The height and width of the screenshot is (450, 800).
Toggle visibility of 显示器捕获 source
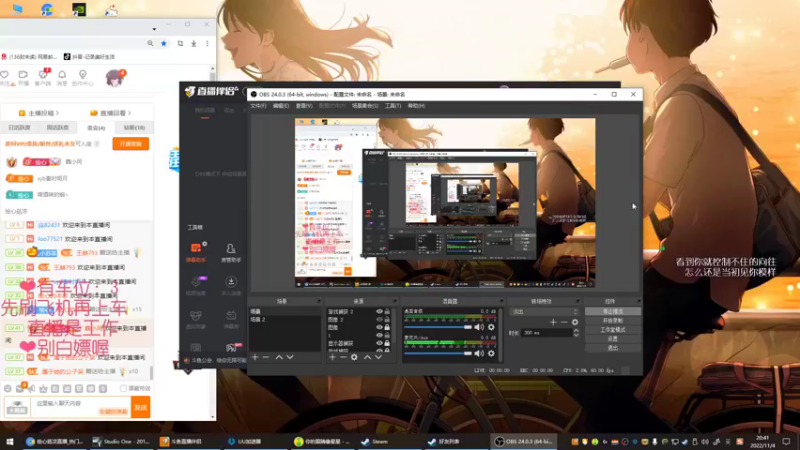(379, 343)
